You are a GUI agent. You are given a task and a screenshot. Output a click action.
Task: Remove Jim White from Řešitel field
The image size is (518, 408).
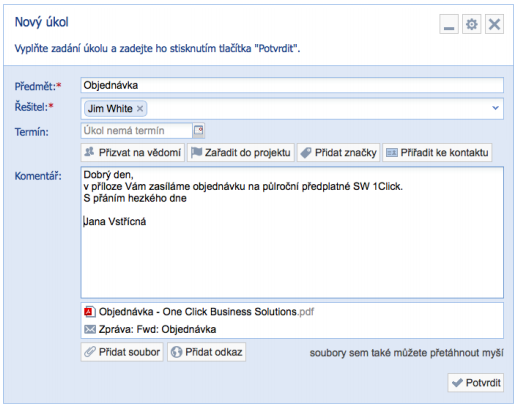tap(140, 108)
